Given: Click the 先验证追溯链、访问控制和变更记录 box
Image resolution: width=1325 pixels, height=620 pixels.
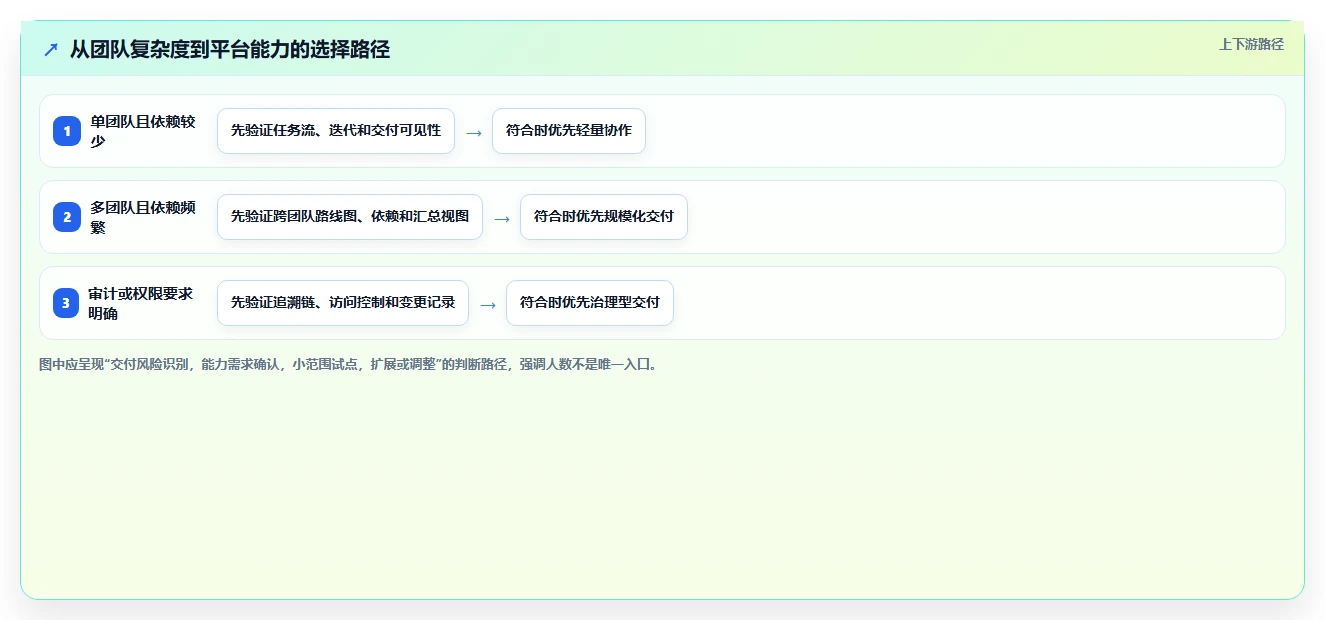Looking at the screenshot, I should [x=343, y=303].
